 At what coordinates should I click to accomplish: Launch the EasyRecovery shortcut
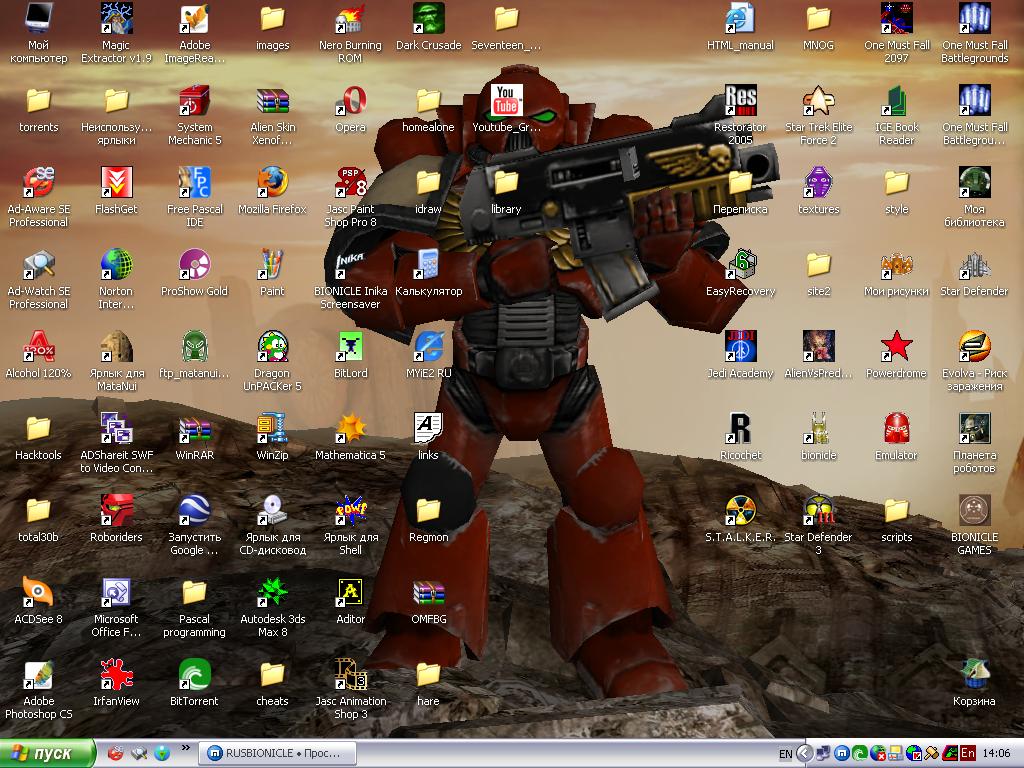pos(741,264)
